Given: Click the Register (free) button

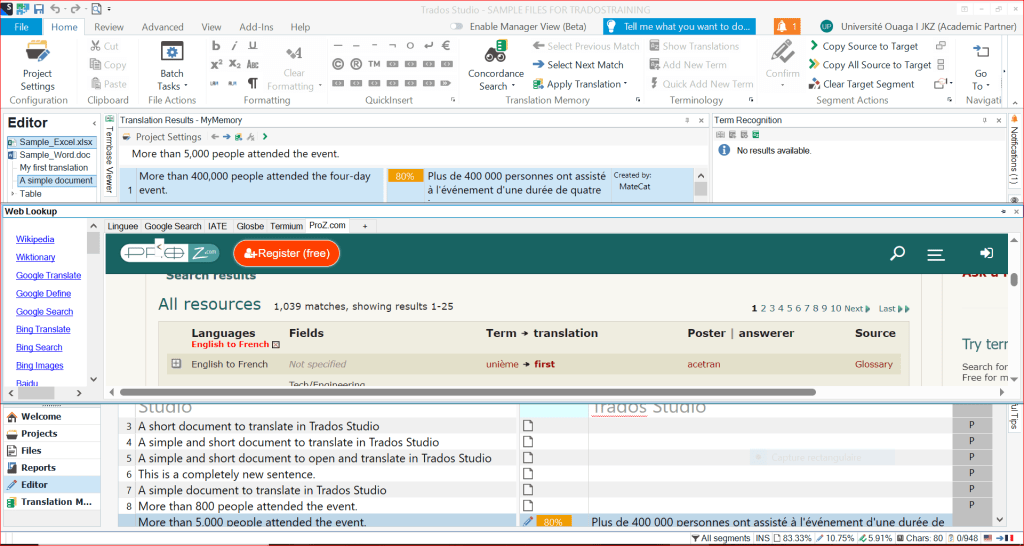Looking at the screenshot, I should coord(287,254).
